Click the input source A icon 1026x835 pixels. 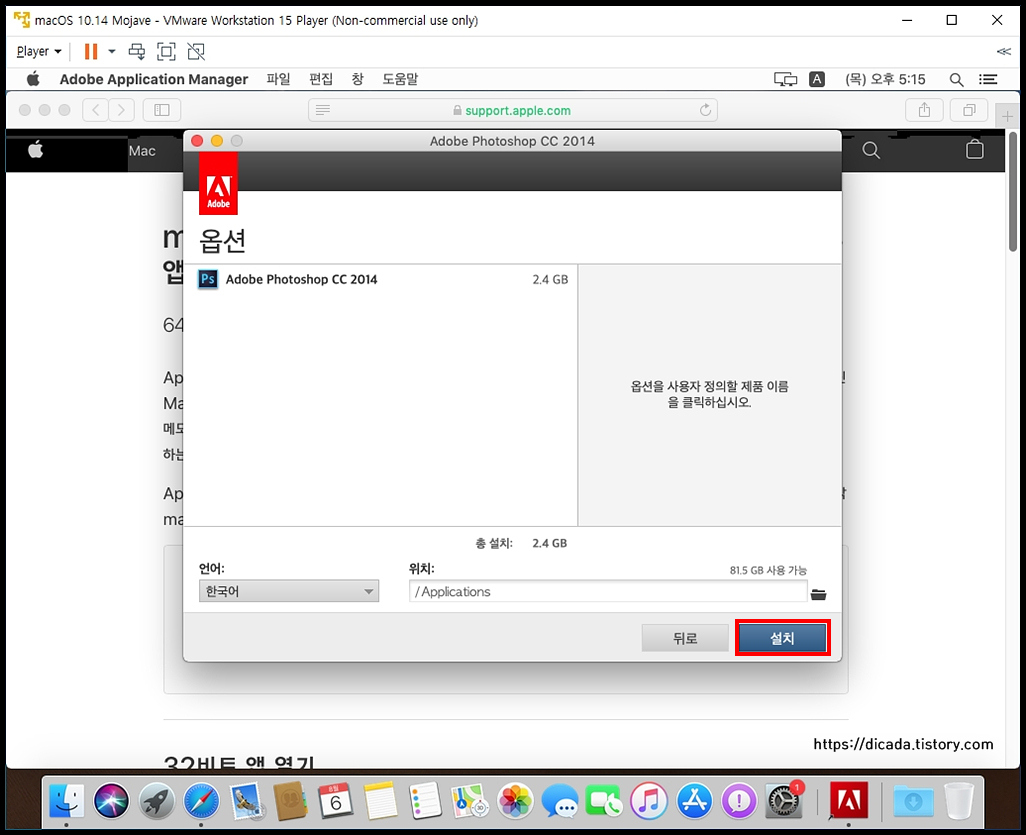click(817, 79)
